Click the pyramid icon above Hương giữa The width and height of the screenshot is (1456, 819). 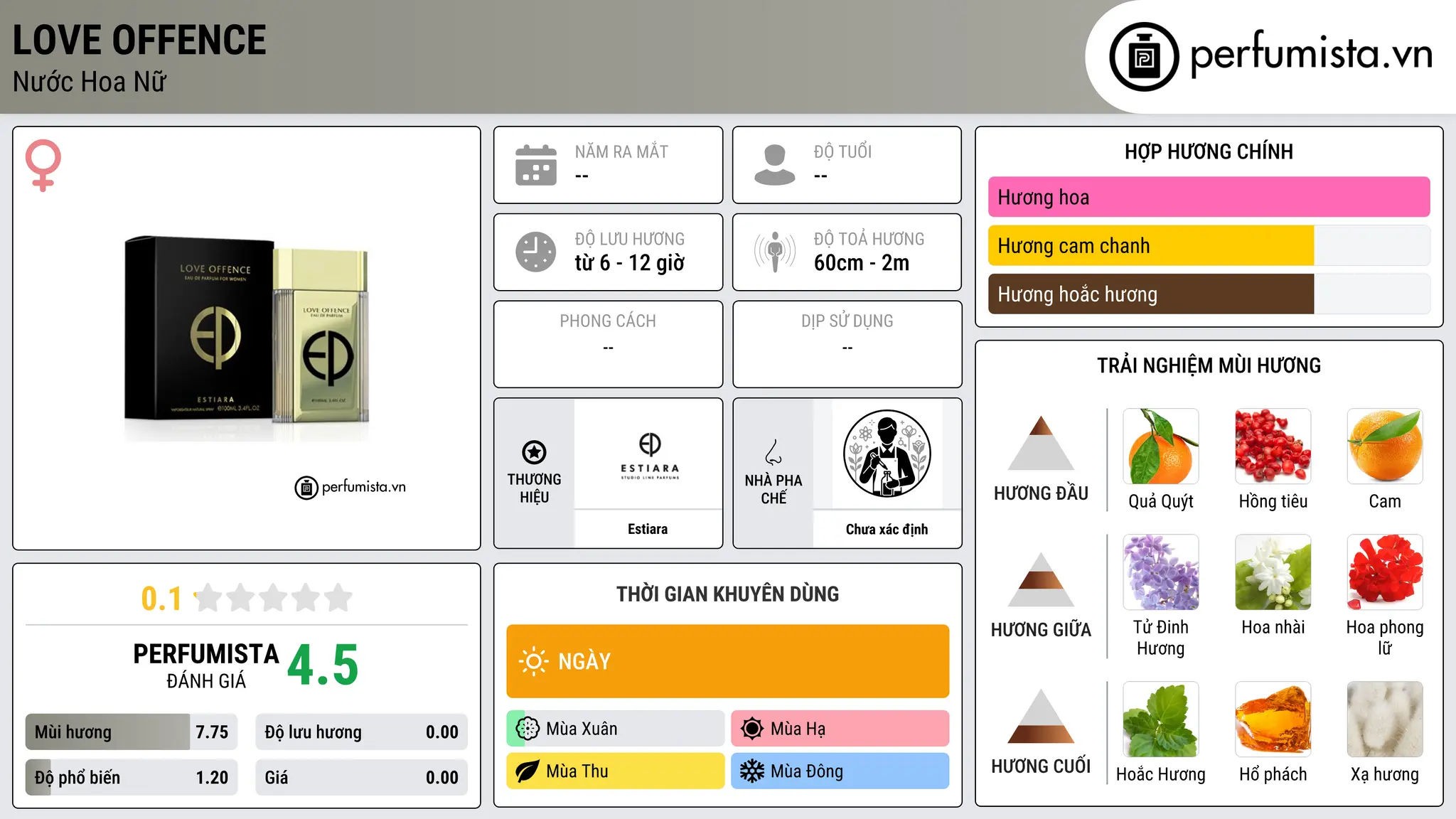(x=1041, y=579)
